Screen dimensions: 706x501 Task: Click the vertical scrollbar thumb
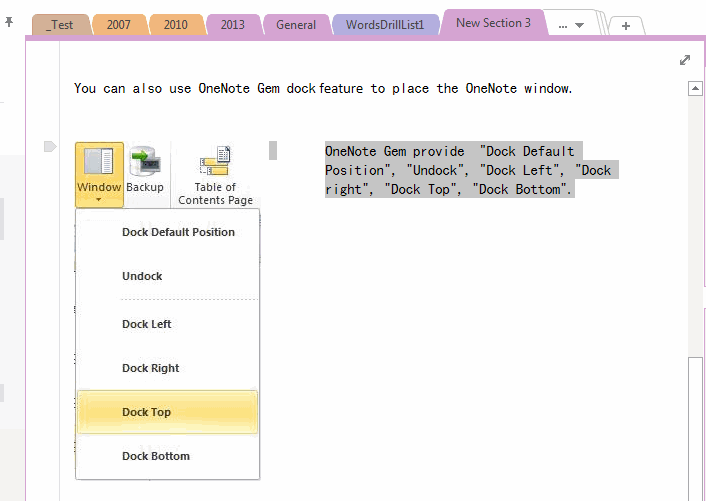[695, 428]
